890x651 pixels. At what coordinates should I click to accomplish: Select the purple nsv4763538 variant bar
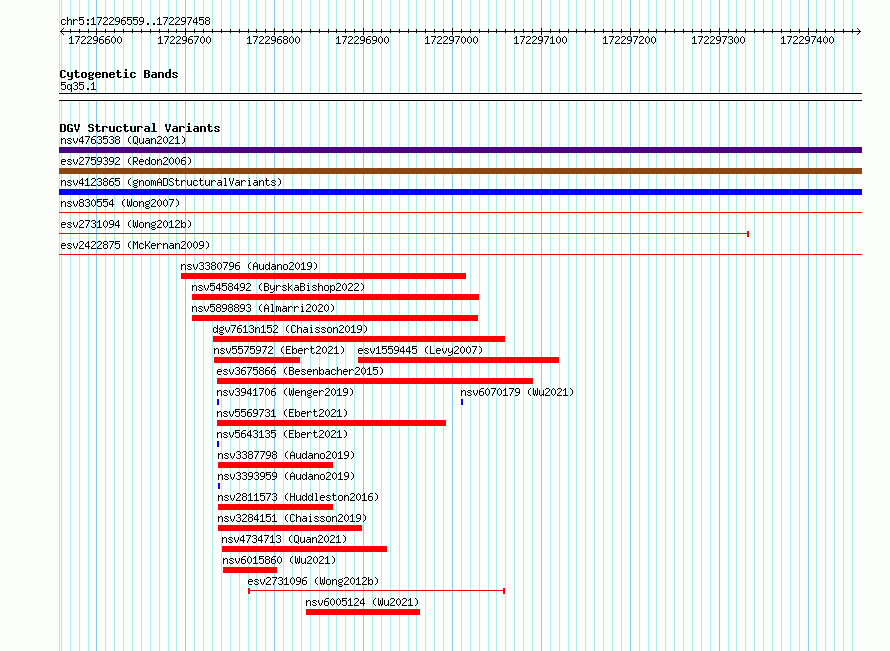[x=460, y=150]
